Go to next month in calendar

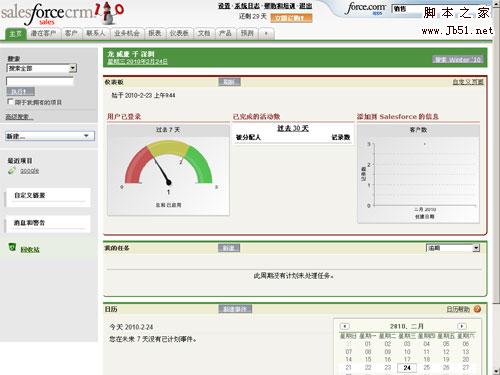coord(462,326)
